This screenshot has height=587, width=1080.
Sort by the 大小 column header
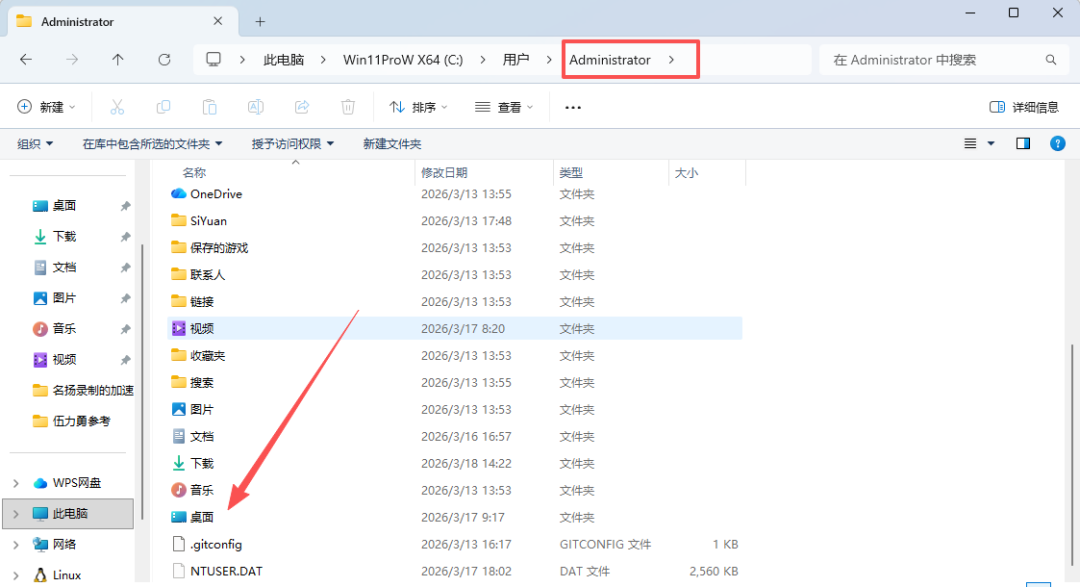686,172
